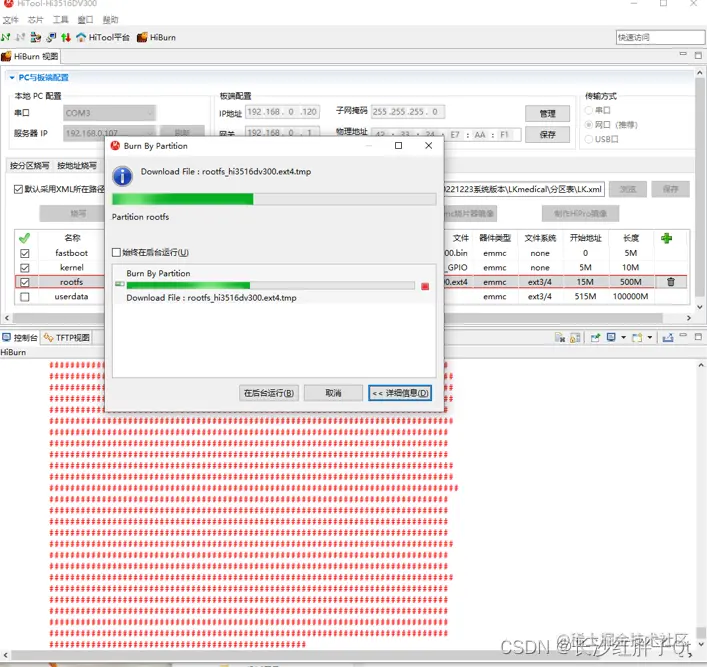The height and width of the screenshot is (667, 707).
Task: Select the USB口 radio button
Action: pyautogui.click(x=588, y=139)
